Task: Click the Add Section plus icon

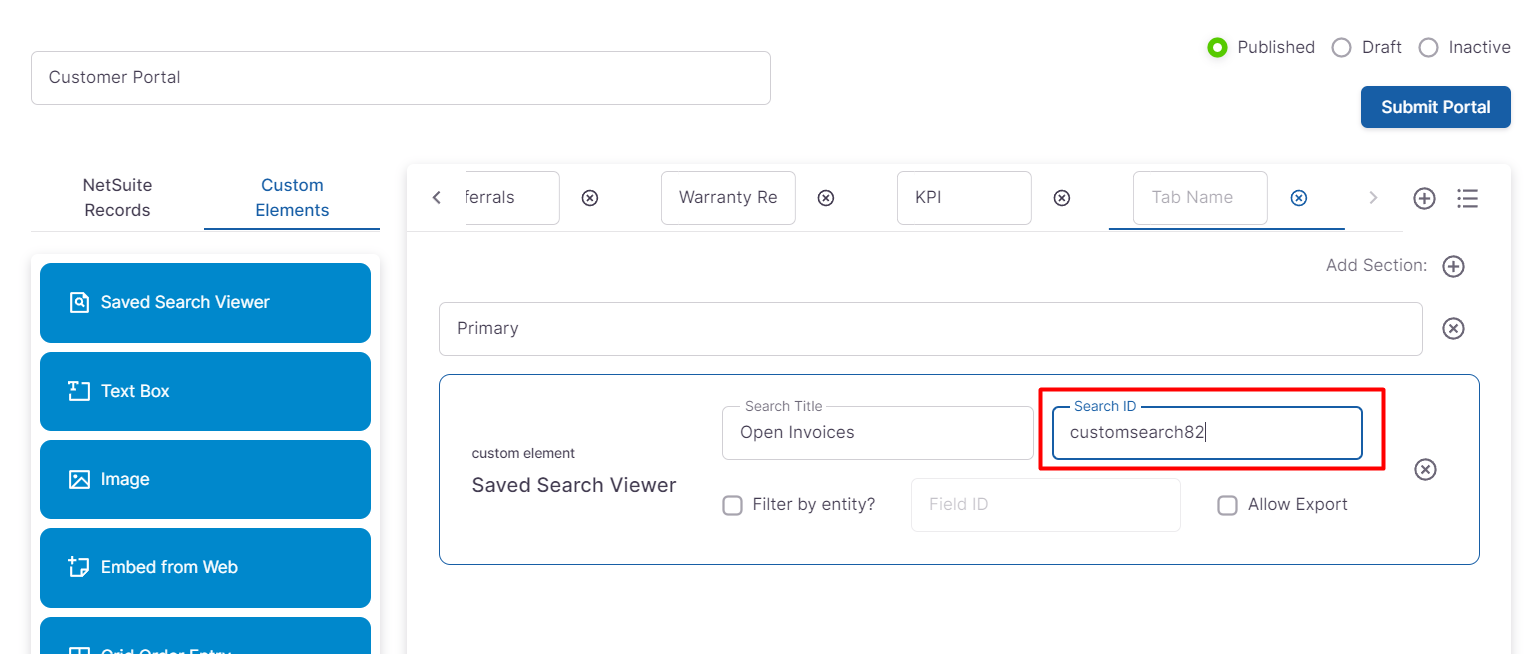Action: coord(1453,266)
